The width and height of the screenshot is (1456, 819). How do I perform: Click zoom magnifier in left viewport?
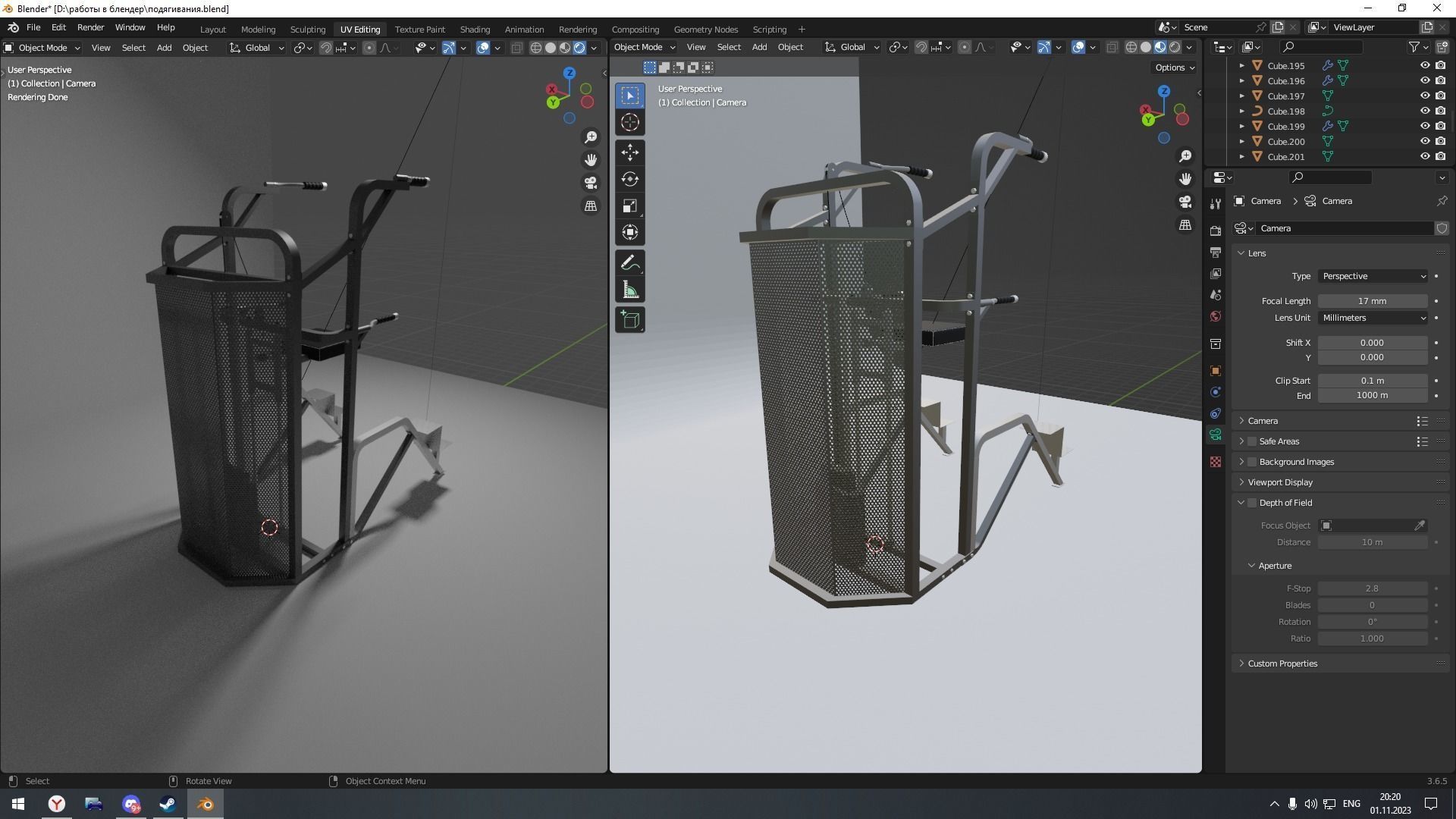point(590,137)
